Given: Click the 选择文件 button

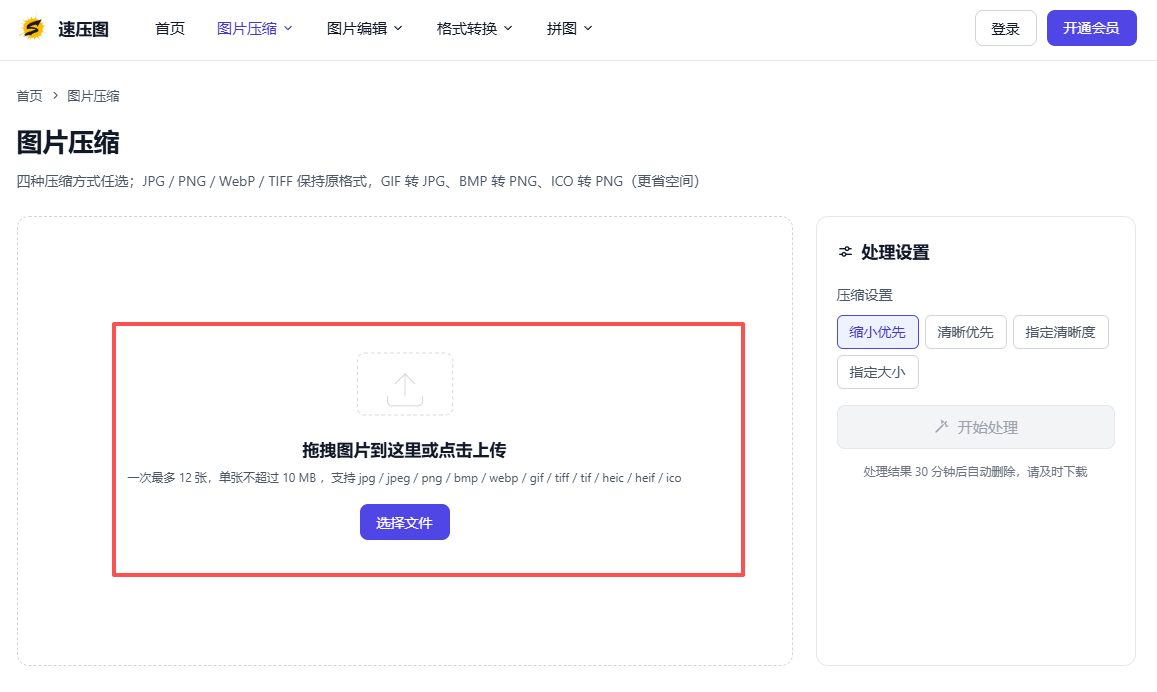Looking at the screenshot, I should (404, 522).
